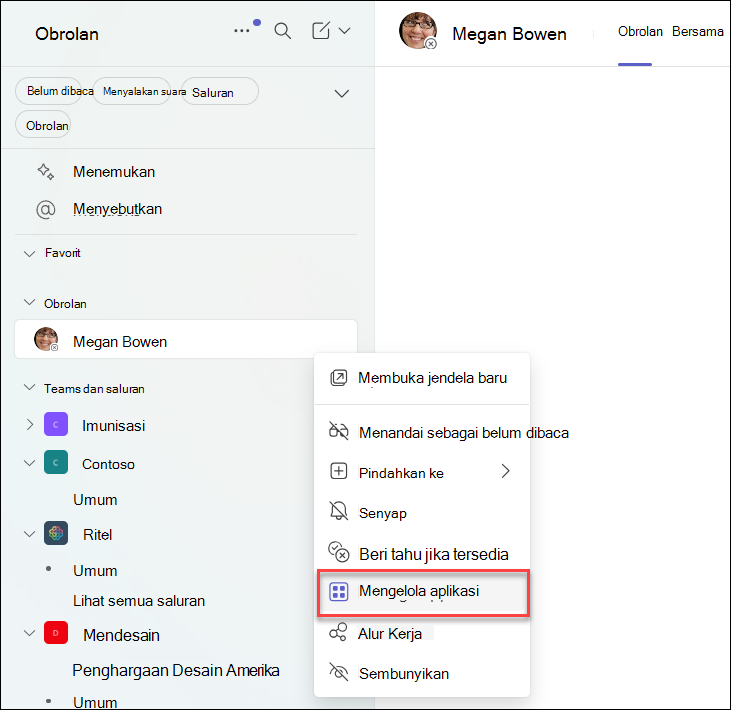Image resolution: width=731 pixels, height=710 pixels.
Task: Open the Umum channel under Mendesain
Action: tap(95, 703)
